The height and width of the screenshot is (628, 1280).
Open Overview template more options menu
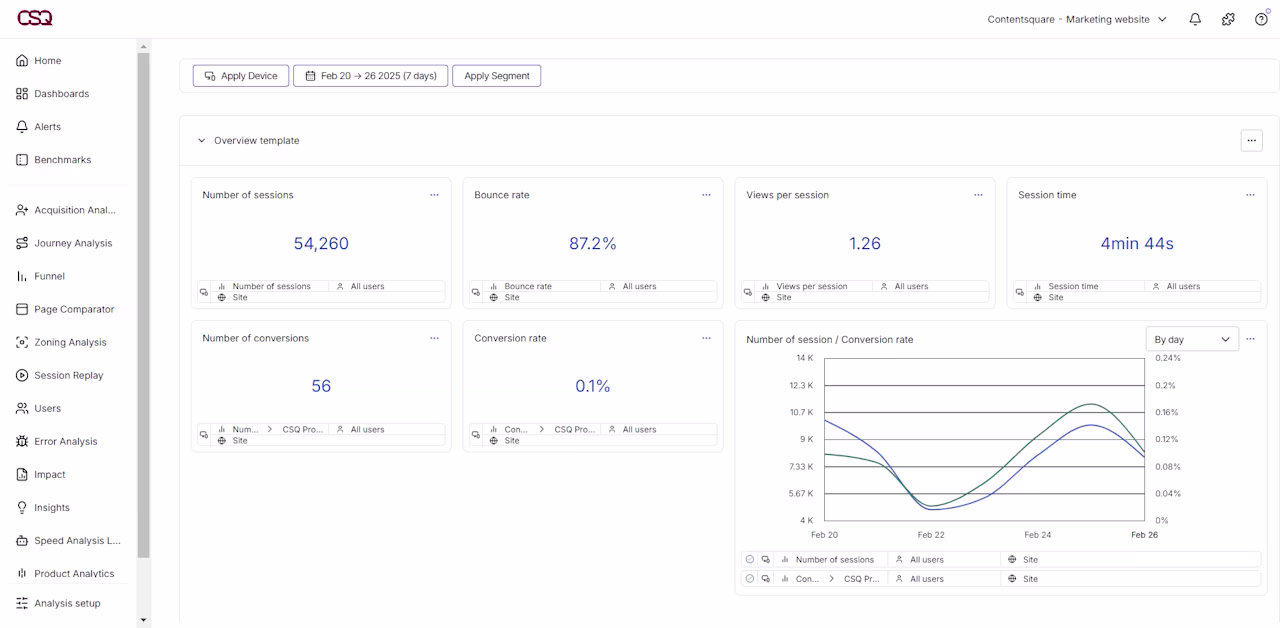1251,141
